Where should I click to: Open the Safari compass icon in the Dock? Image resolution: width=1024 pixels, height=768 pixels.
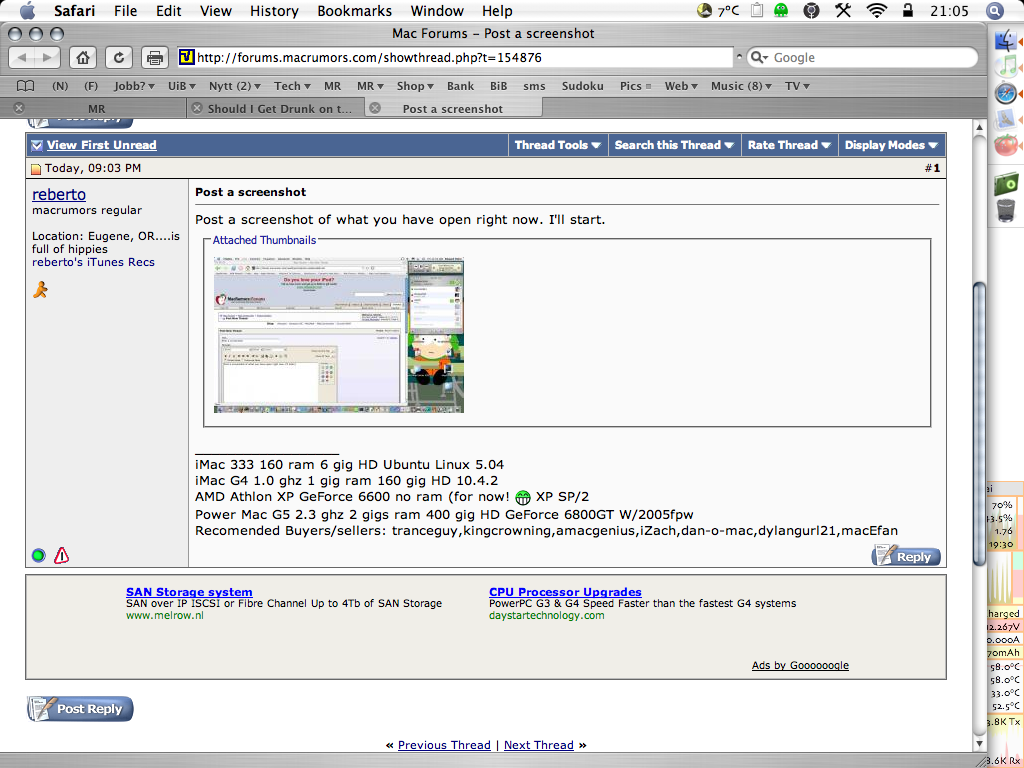(x=1006, y=93)
